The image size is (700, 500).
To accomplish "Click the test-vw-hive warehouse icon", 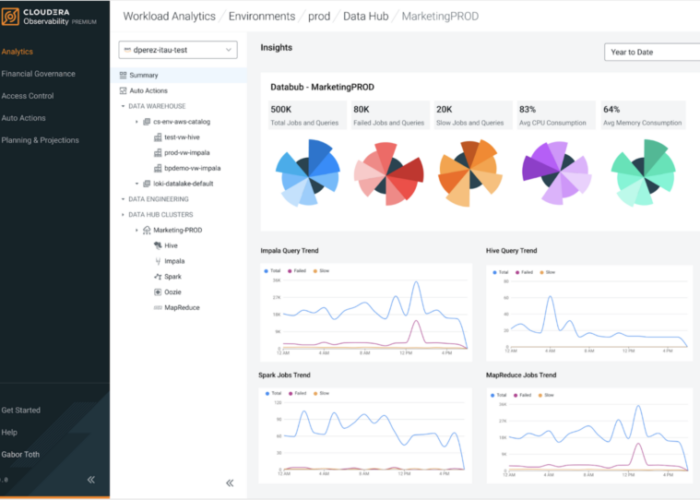I will coord(158,137).
